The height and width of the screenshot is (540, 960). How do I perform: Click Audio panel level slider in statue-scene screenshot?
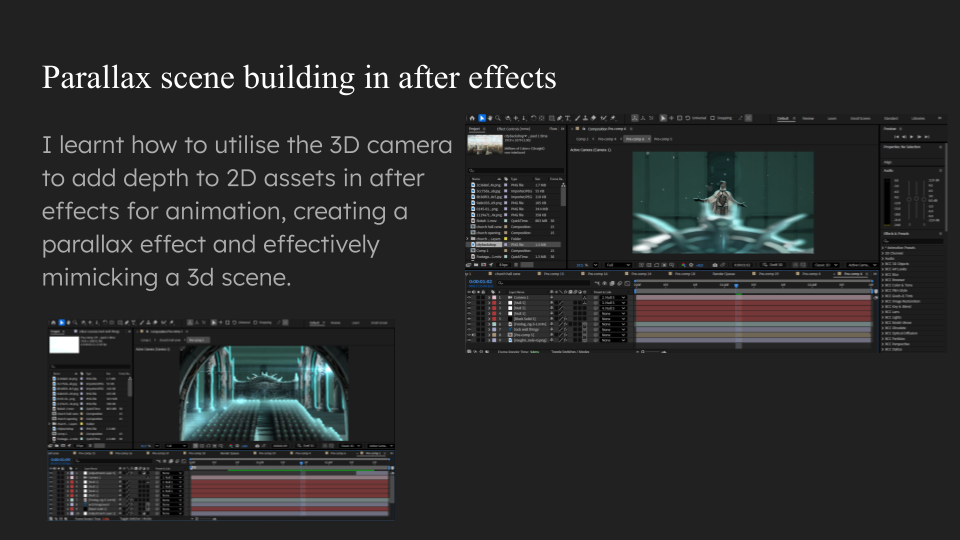(917, 199)
